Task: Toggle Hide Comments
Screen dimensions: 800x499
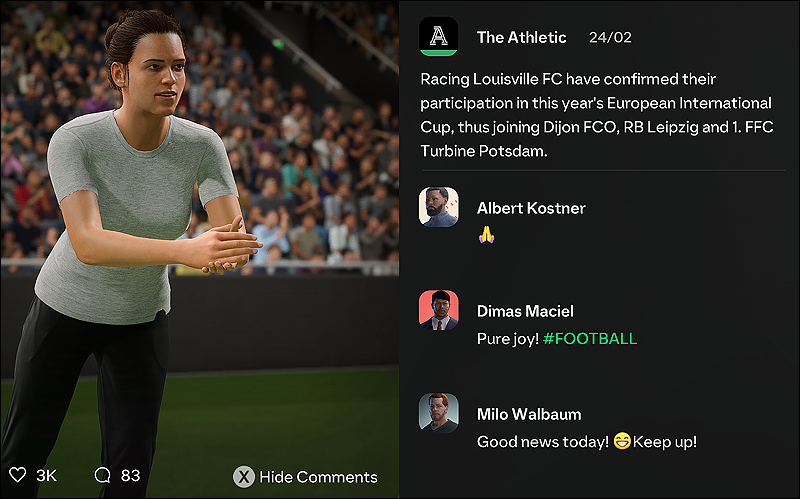Action: [x=305, y=477]
